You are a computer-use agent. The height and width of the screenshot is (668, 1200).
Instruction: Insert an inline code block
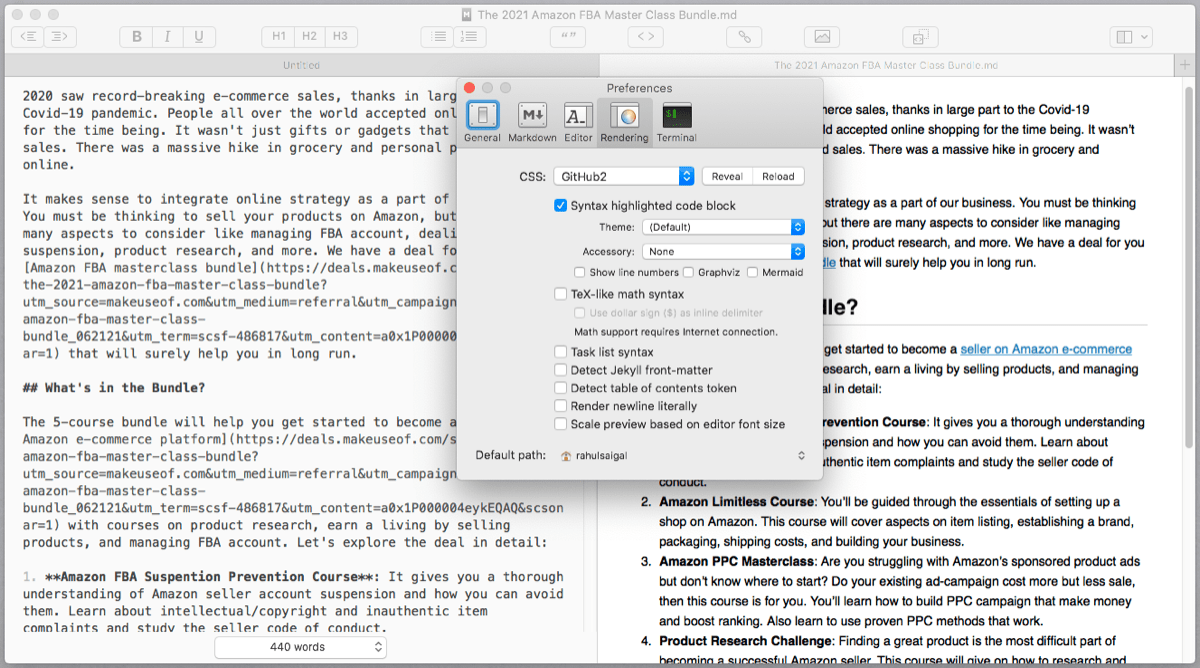coord(646,37)
